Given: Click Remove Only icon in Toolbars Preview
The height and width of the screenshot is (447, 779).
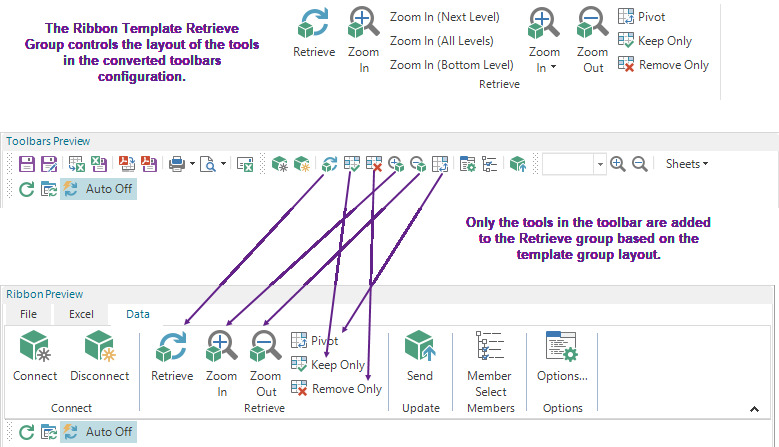Looking at the screenshot, I should click(x=374, y=164).
